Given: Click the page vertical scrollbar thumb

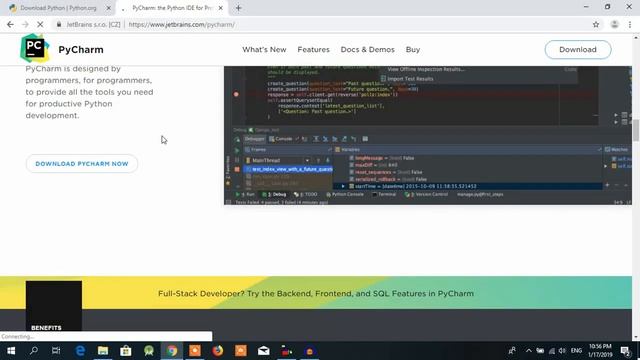Looking at the screenshot, I should (x=636, y=130).
